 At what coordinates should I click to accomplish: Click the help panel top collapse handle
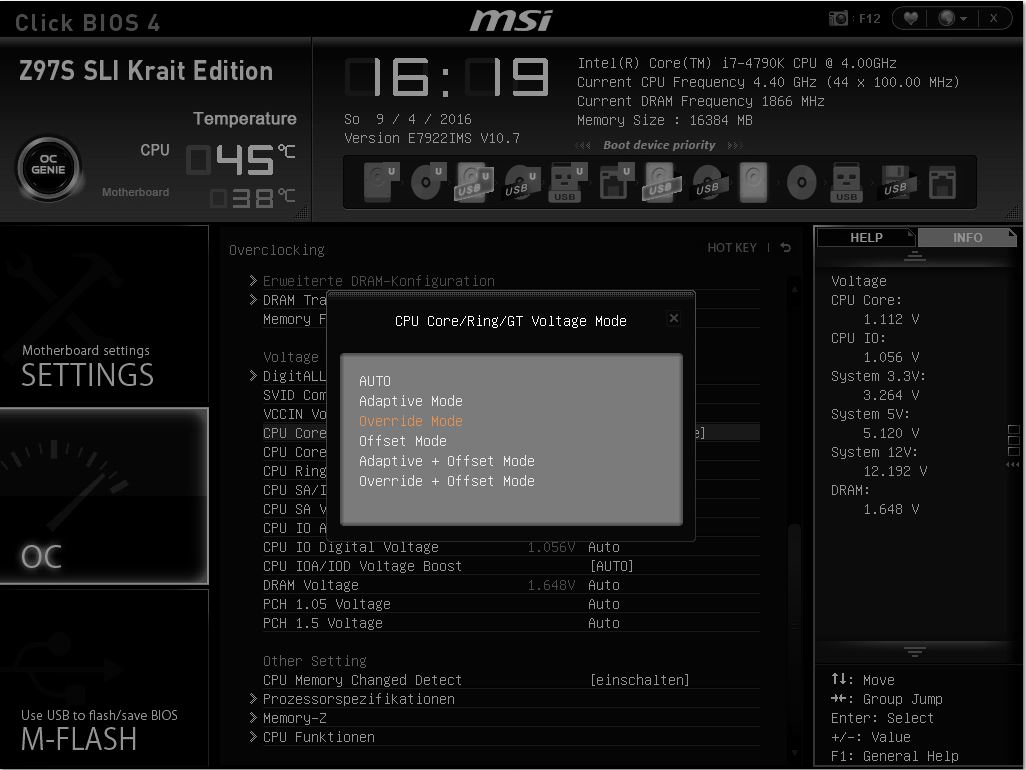(914, 256)
